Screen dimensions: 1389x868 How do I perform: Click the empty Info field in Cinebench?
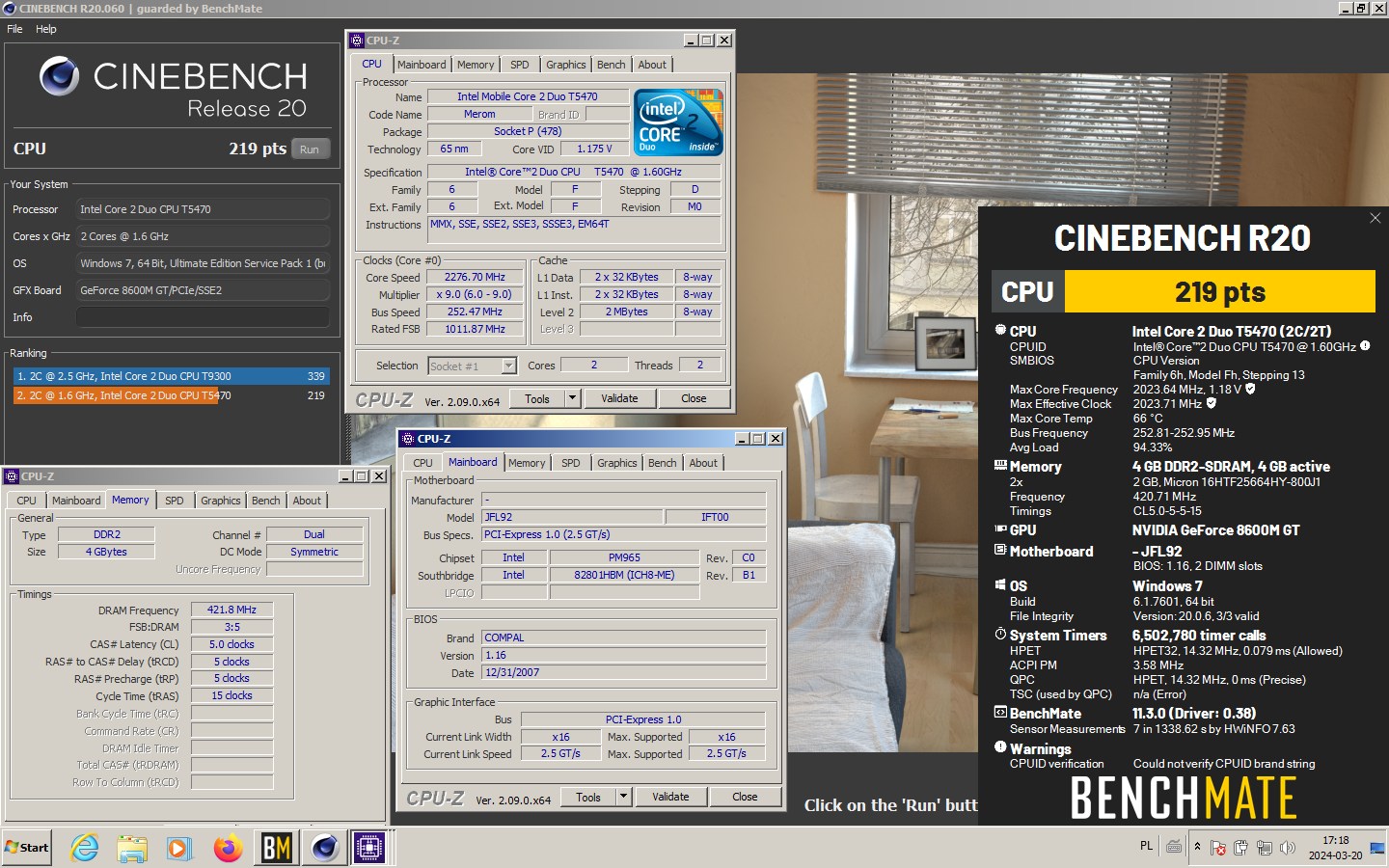203,317
